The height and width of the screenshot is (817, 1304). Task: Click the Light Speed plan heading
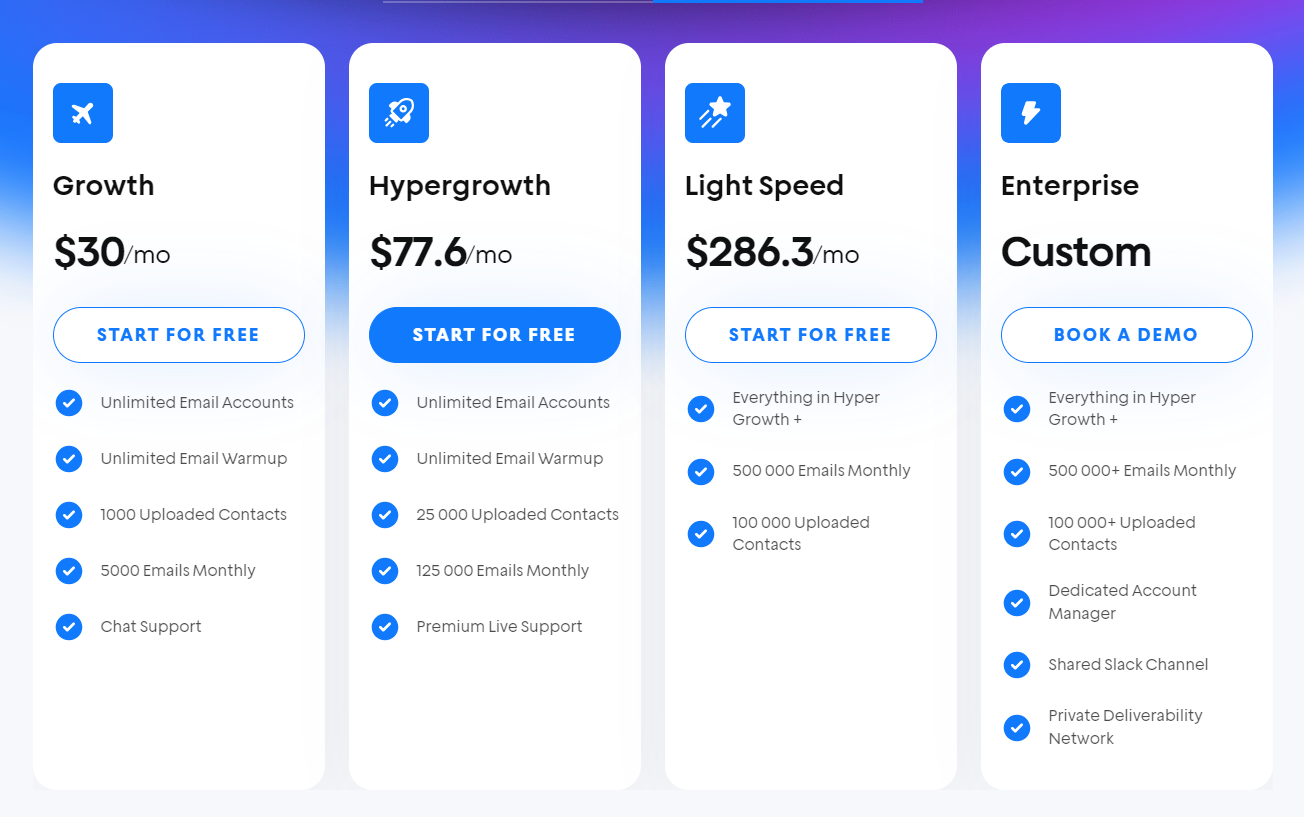click(764, 186)
